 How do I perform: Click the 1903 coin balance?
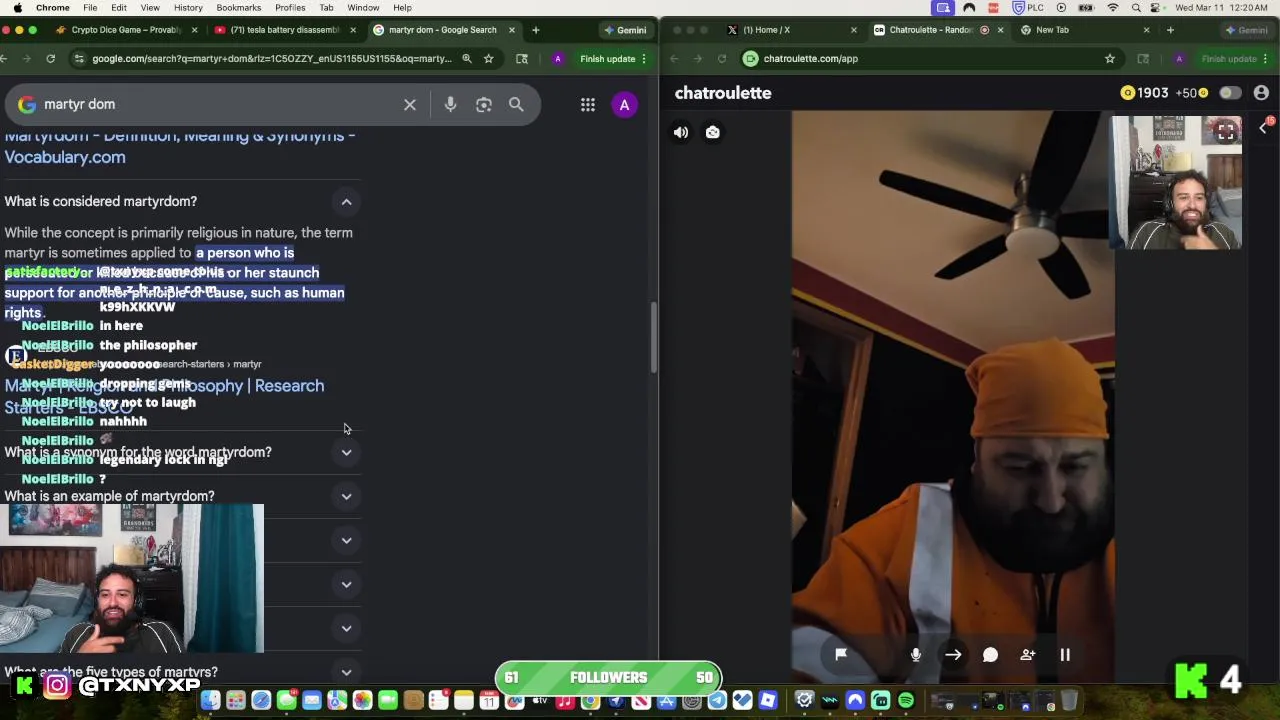click(1144, 93)
